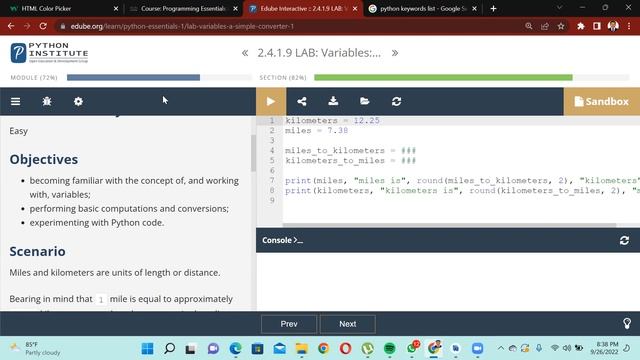Screen dimensions: 640x360
Task: Click the Prev button
Action: (x=289, y=324)
